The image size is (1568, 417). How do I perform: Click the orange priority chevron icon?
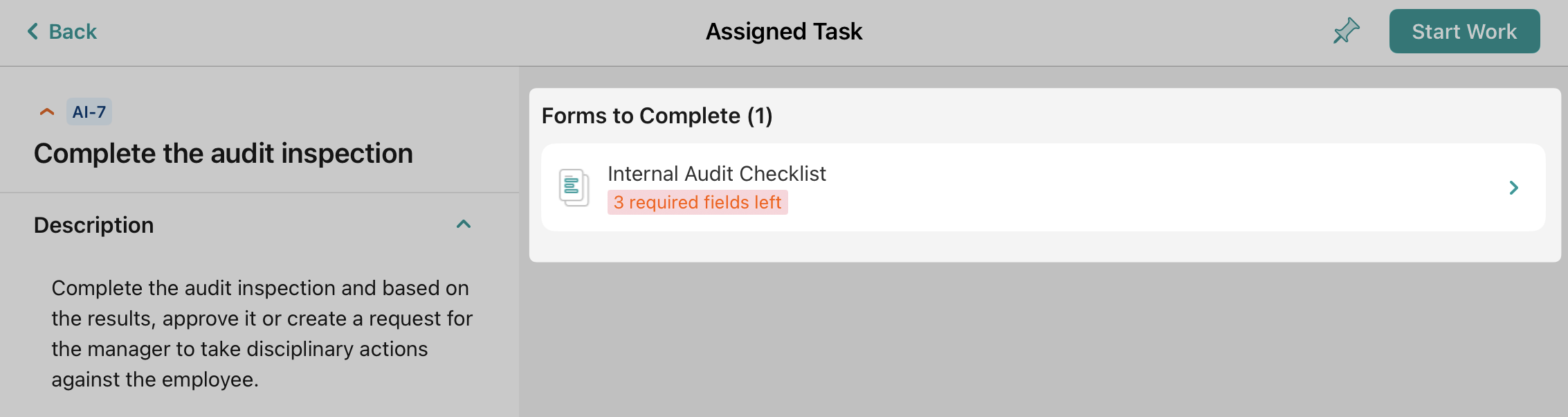(47, 112)
